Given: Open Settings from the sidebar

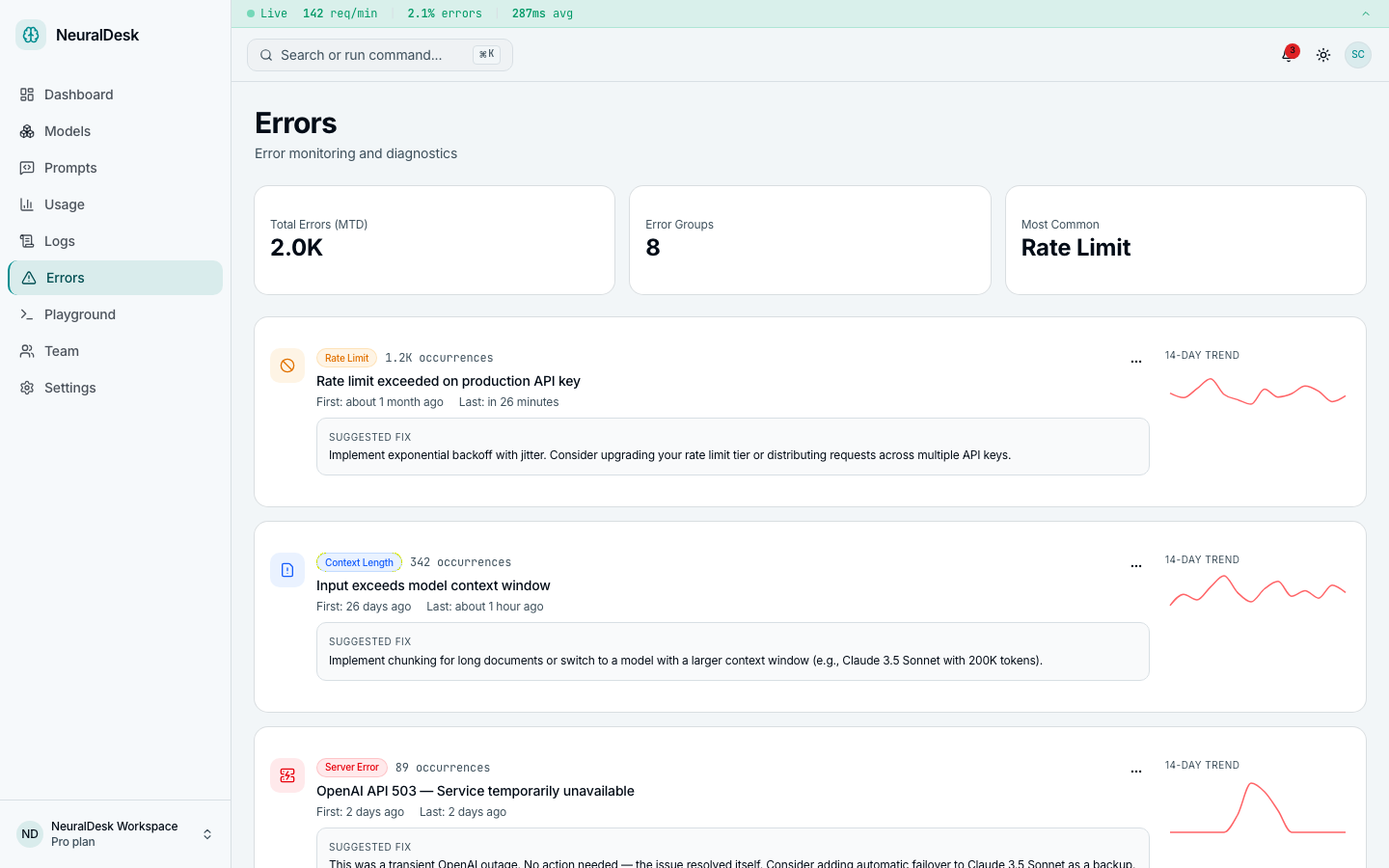Looking at the screenshot, I should 28,388.
